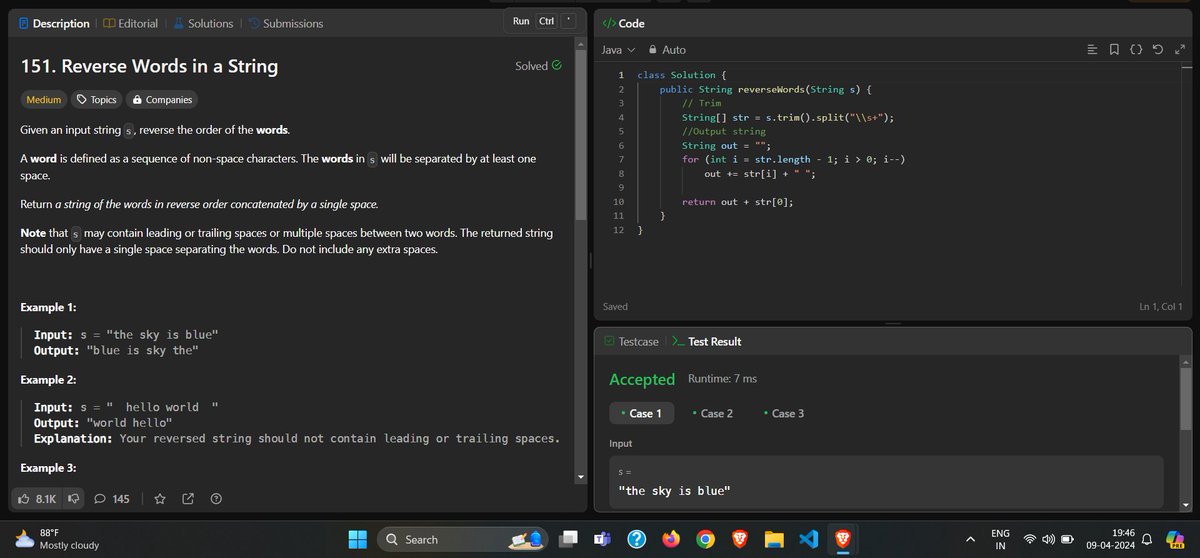
Task: Open the help question-mark icon under the description
Action: [x=216, y=498]
